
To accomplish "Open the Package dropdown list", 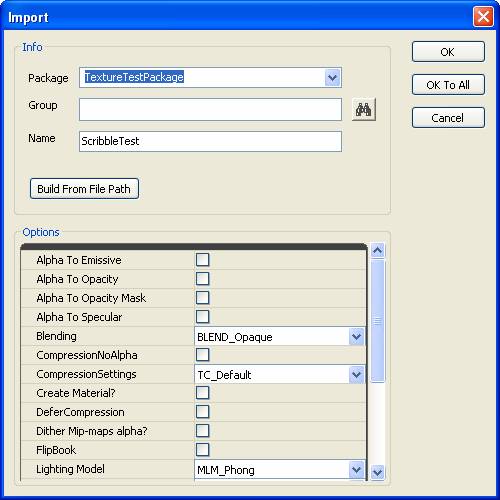I will 332,78.
